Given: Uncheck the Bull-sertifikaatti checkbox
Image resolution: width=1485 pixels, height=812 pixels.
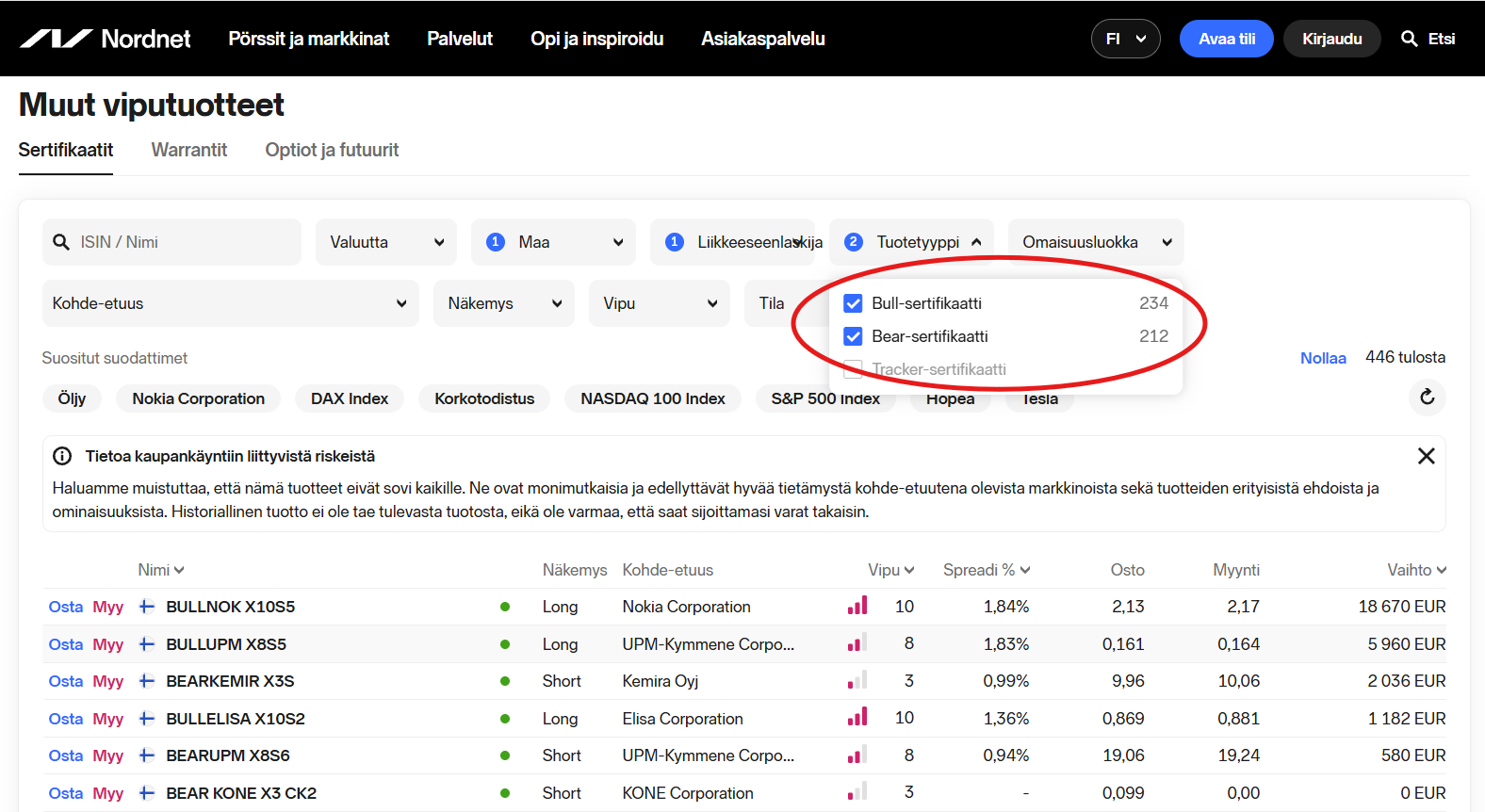Looking at the screenshot, I should (853, 303).
